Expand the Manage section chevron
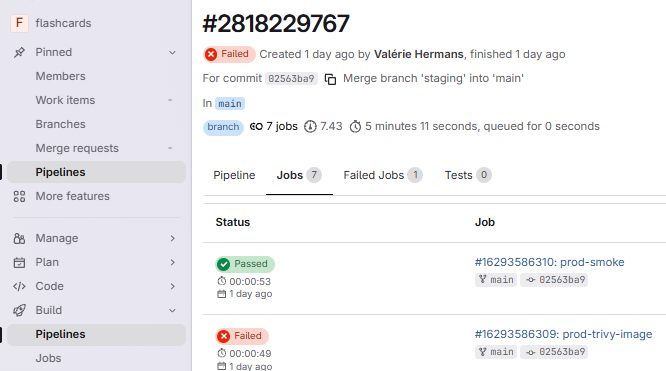This screenshot has height=371, width=666. [172, 238]
